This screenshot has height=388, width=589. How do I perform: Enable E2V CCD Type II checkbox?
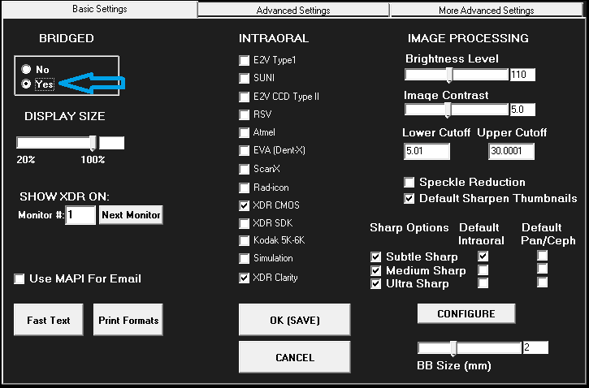point(244,97)
